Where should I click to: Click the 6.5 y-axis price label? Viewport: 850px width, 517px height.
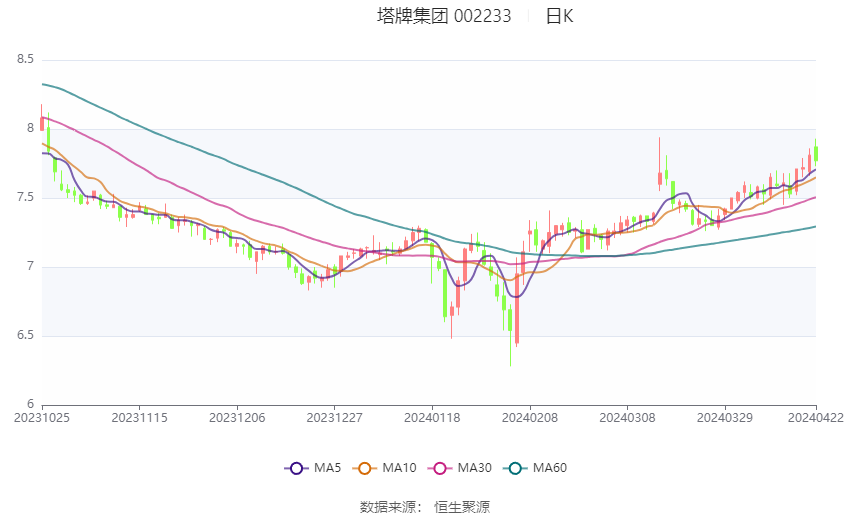(25, 335)
